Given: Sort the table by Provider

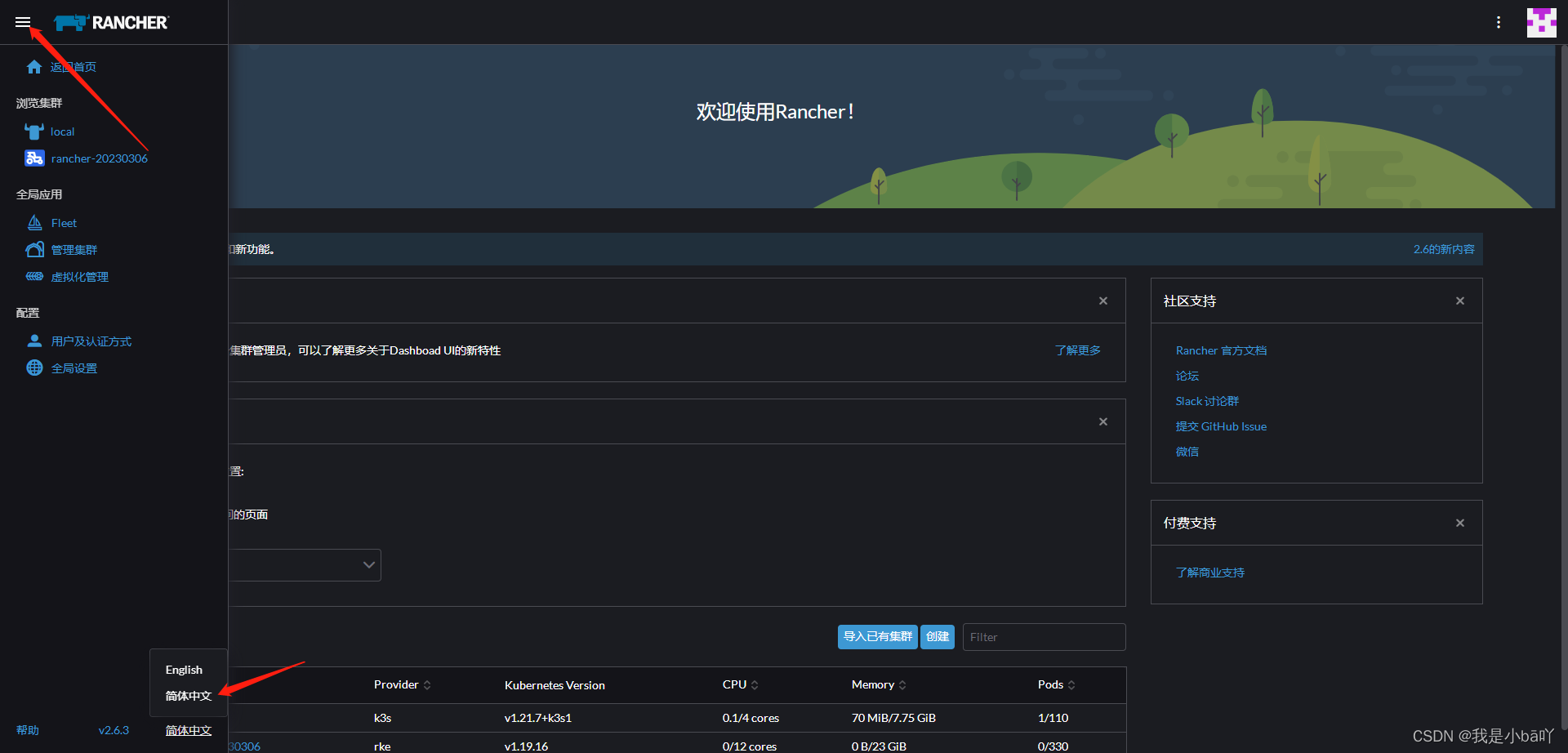Looking at the screenshot, I should [x=402, y=684].
